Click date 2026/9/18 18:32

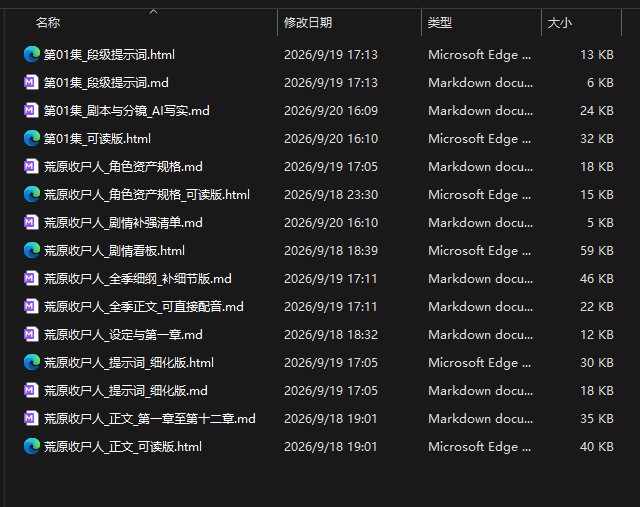(x=331, y=334)
